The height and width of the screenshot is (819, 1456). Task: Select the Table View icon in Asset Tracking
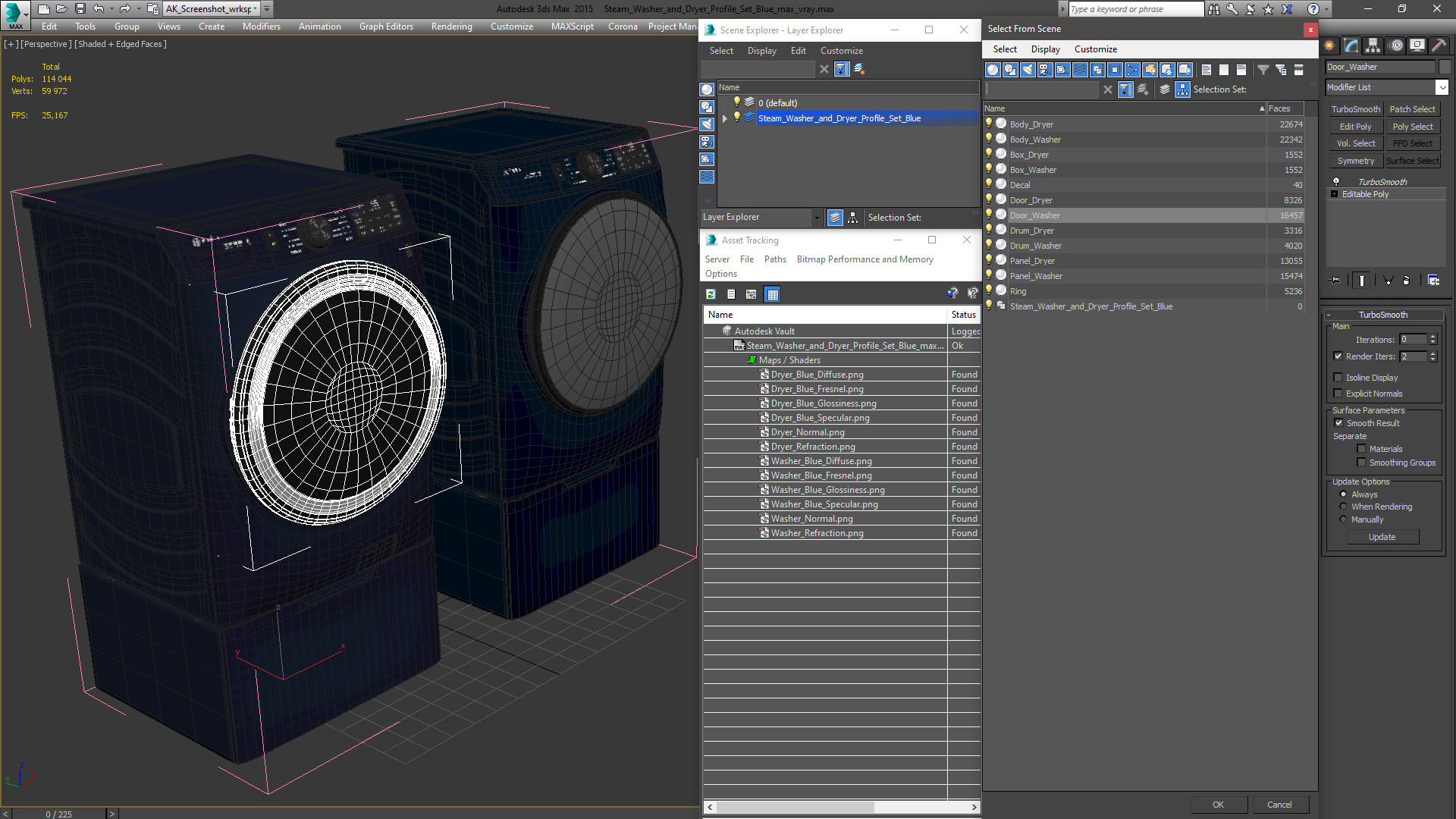click(x=772, y=294)
